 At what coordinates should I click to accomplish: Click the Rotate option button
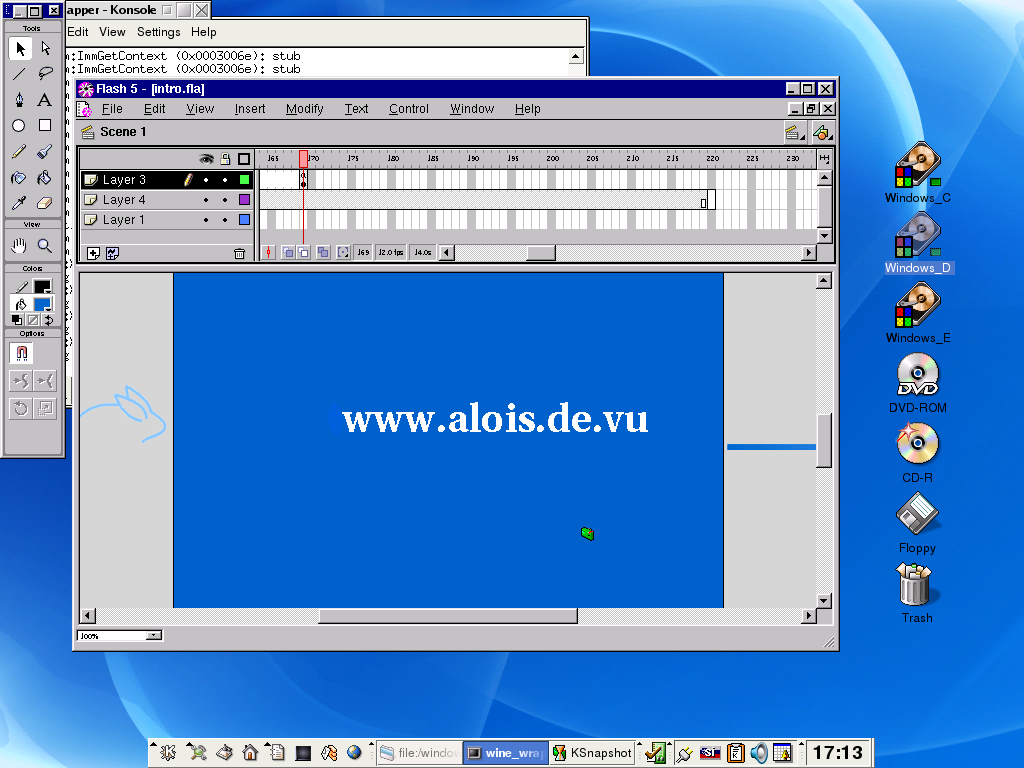[21, 409]
